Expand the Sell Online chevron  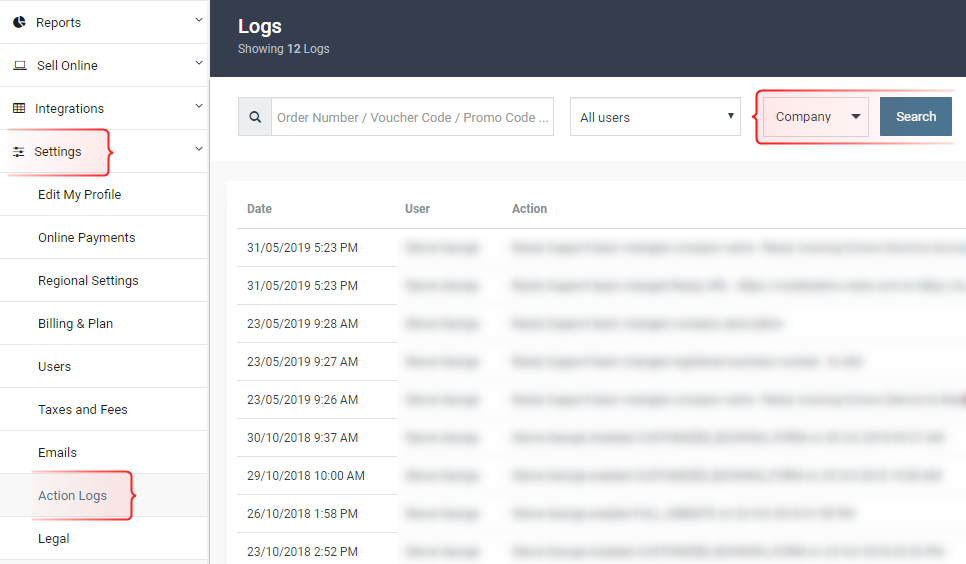(x=198, y=63)
